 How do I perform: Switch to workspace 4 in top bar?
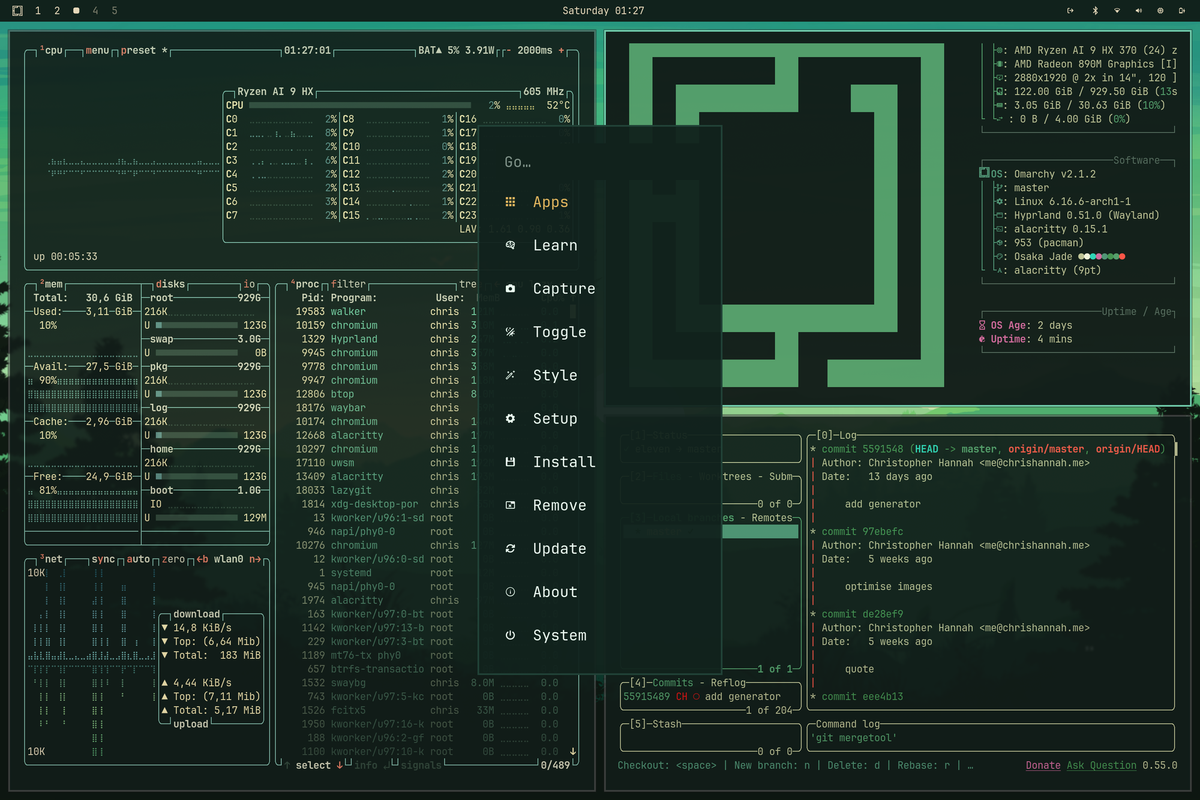pyautogui.click(x=95, y=10)
